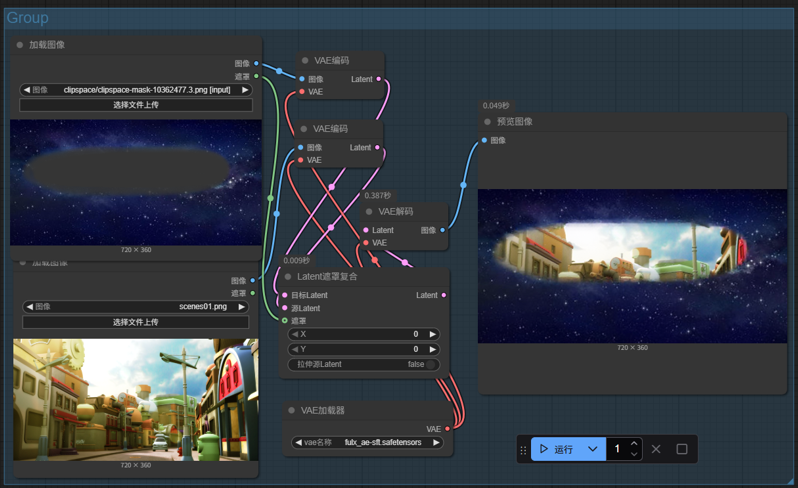Click the 图像 input port of 预览图像
Viewport: 798px width, 488px height.
click(x=484, y=140)
